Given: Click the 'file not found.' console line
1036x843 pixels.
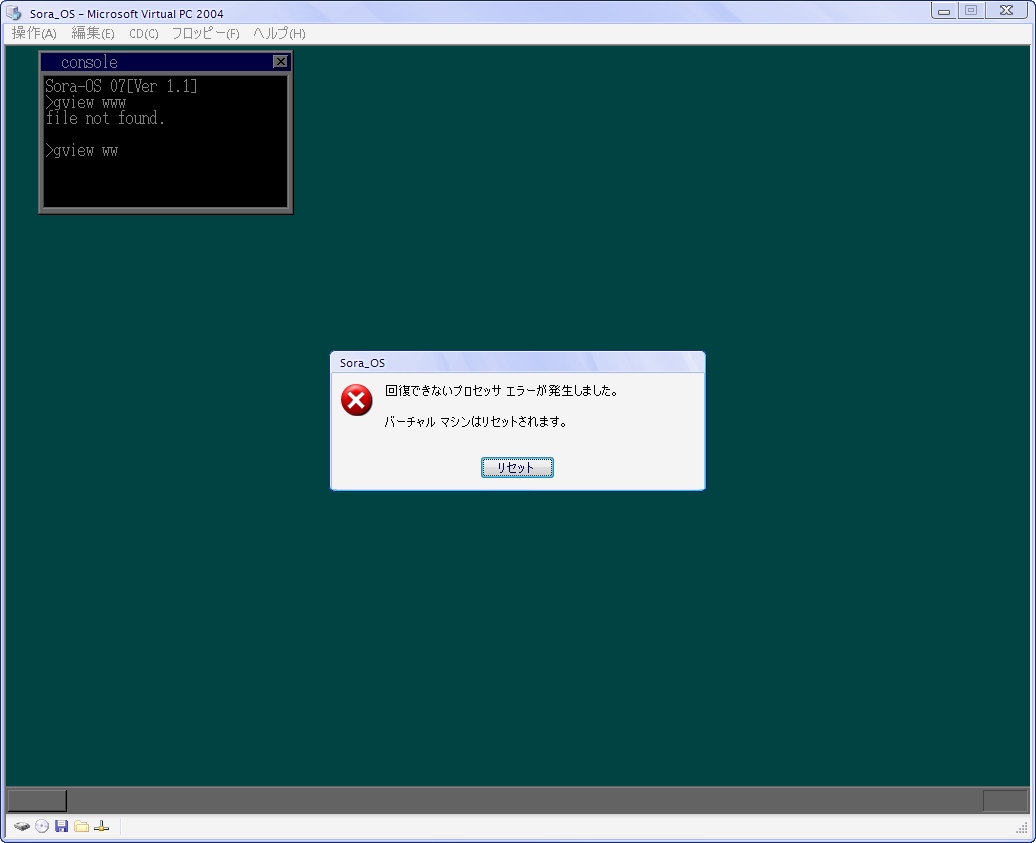Looking at the screenshot, I should [x=105, y=118].
